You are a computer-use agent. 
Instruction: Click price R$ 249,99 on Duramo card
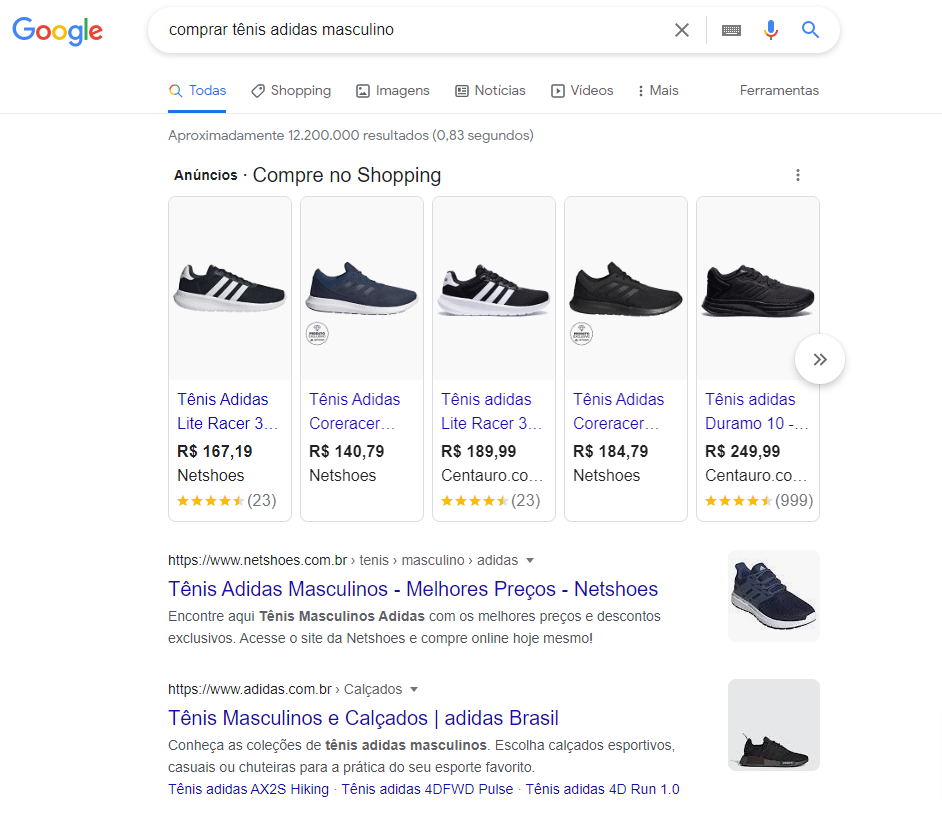[743, 451]
